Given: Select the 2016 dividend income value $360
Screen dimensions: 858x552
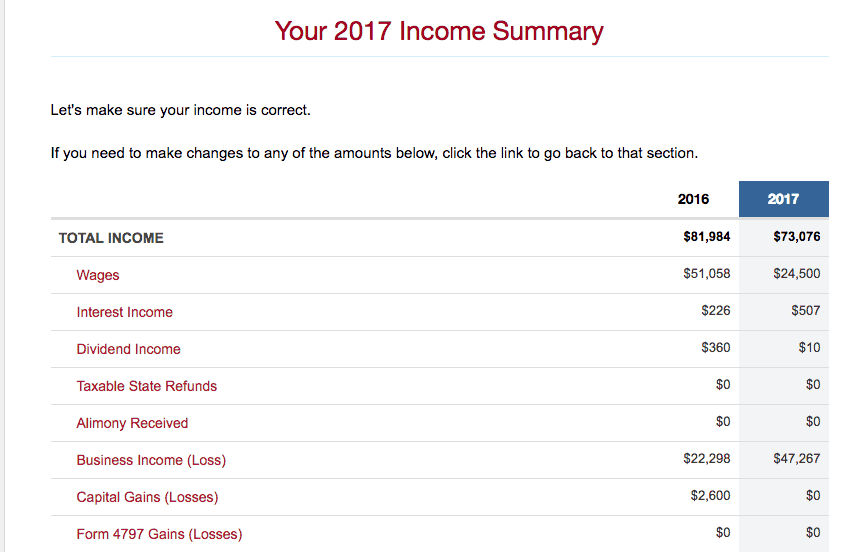Looking at the screenshot, I should coord(716,349).
